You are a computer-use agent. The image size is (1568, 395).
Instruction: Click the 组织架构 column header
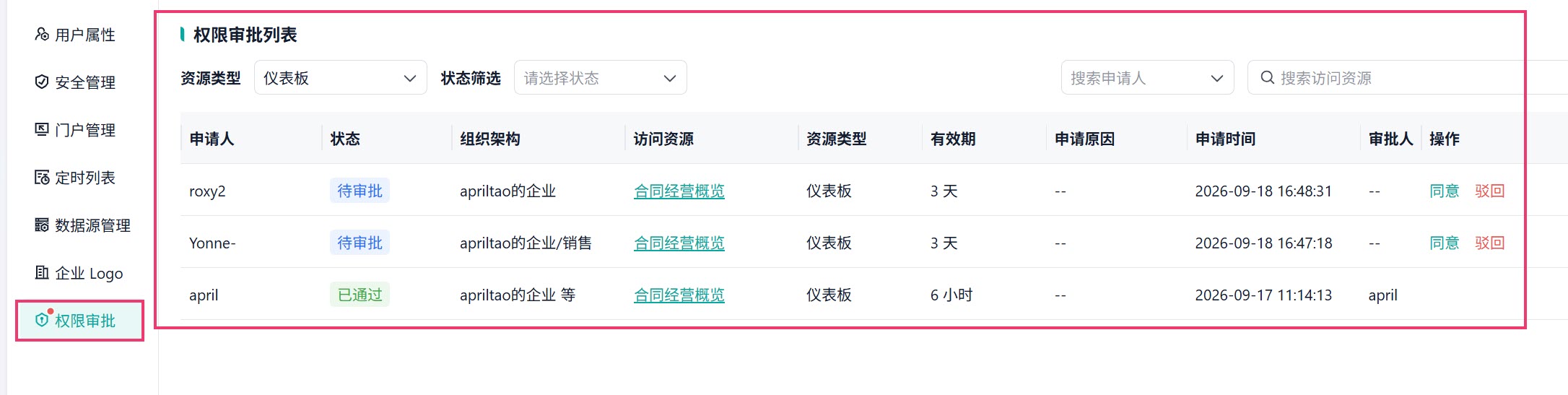(x=490, y=139)
